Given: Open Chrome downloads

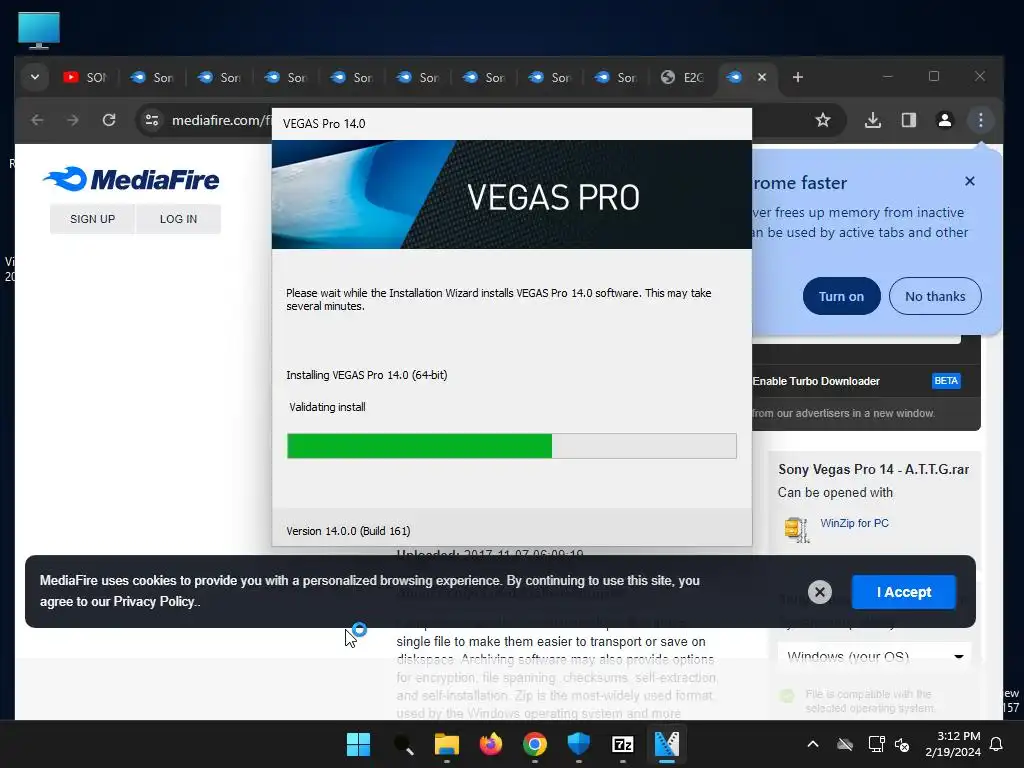Looking at the screenshot, I should [x=872, y=120].
